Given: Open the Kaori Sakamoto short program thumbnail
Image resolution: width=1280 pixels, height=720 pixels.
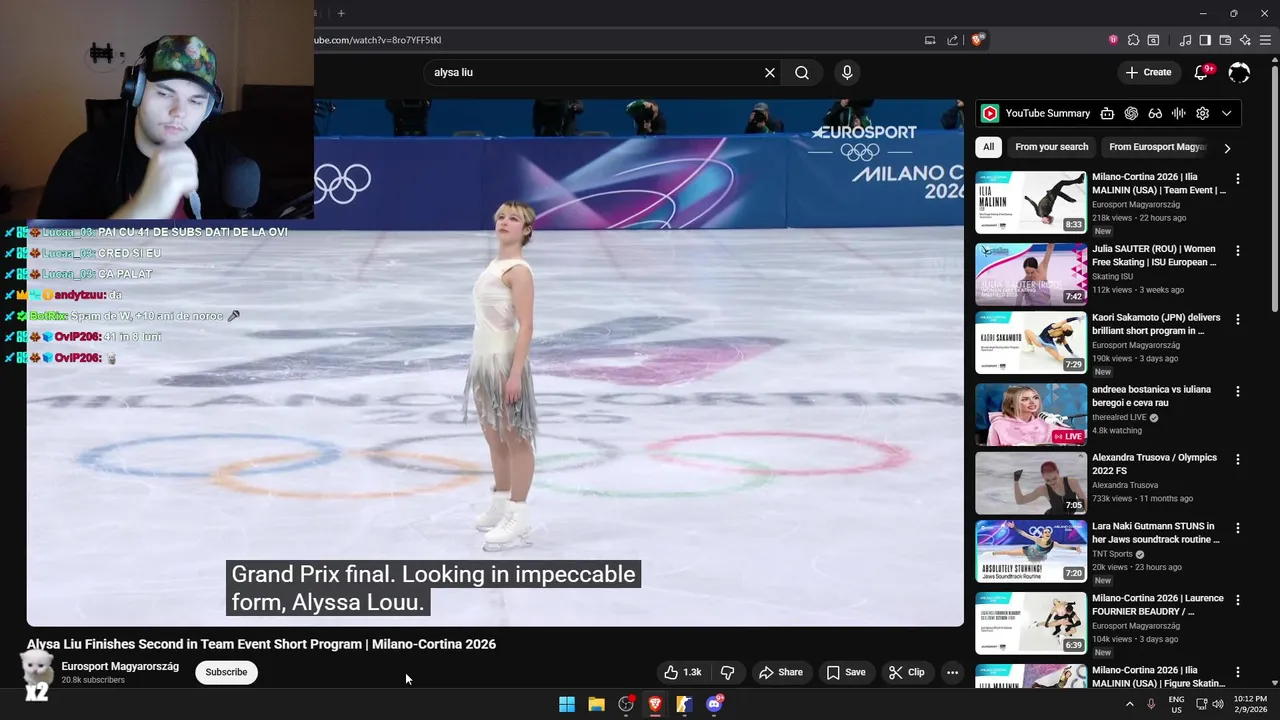Looking at the screenshot, I should coord(1031,342).
